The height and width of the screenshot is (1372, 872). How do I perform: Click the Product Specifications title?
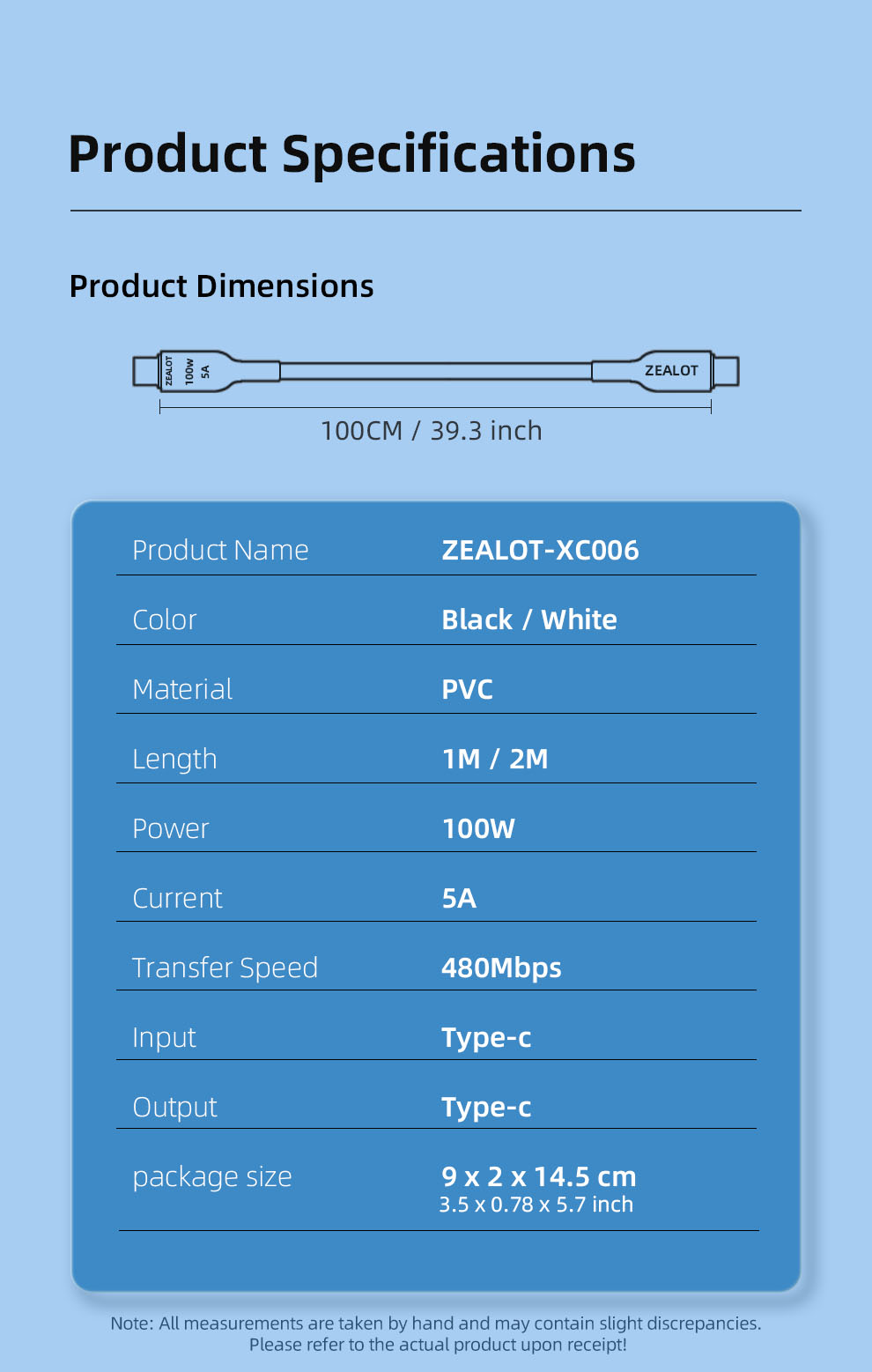(x=351, y=154)
